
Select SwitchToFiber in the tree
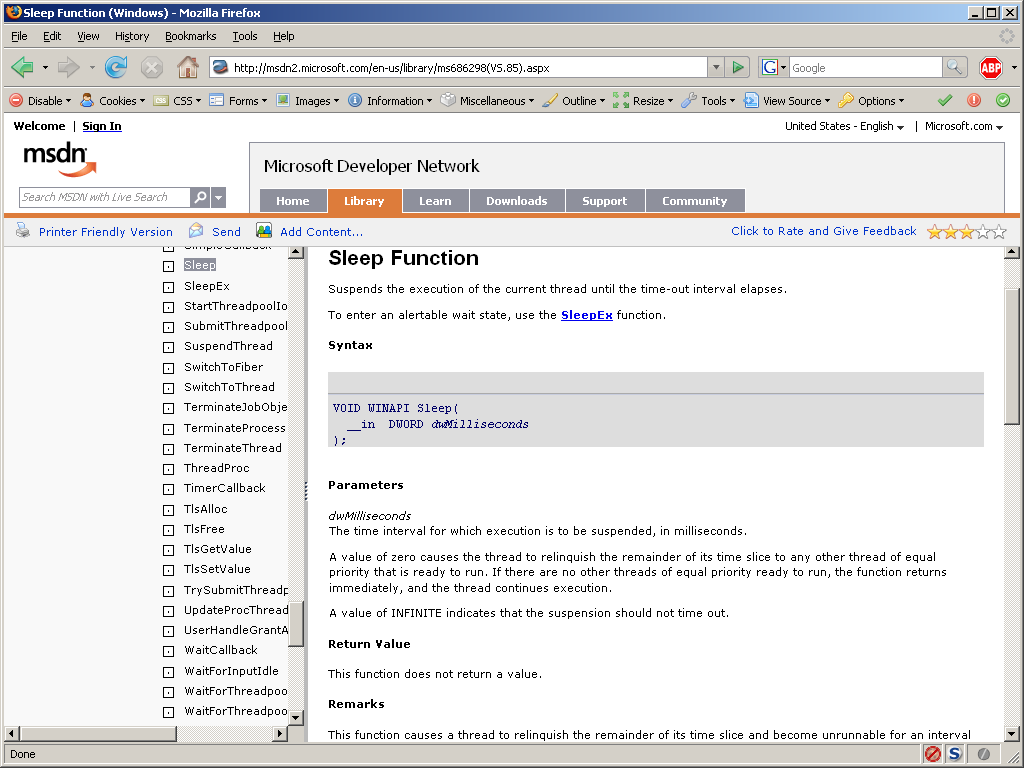[223, 367]
